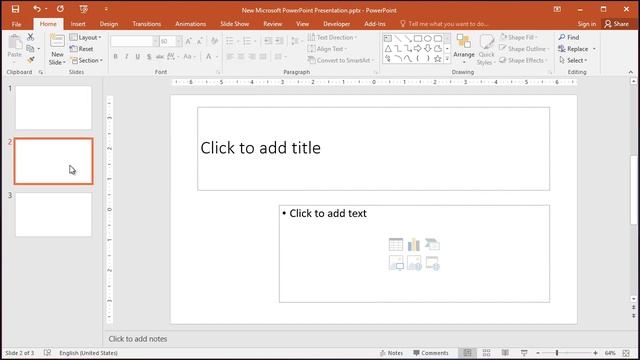Click the Share button

[617, 24]
